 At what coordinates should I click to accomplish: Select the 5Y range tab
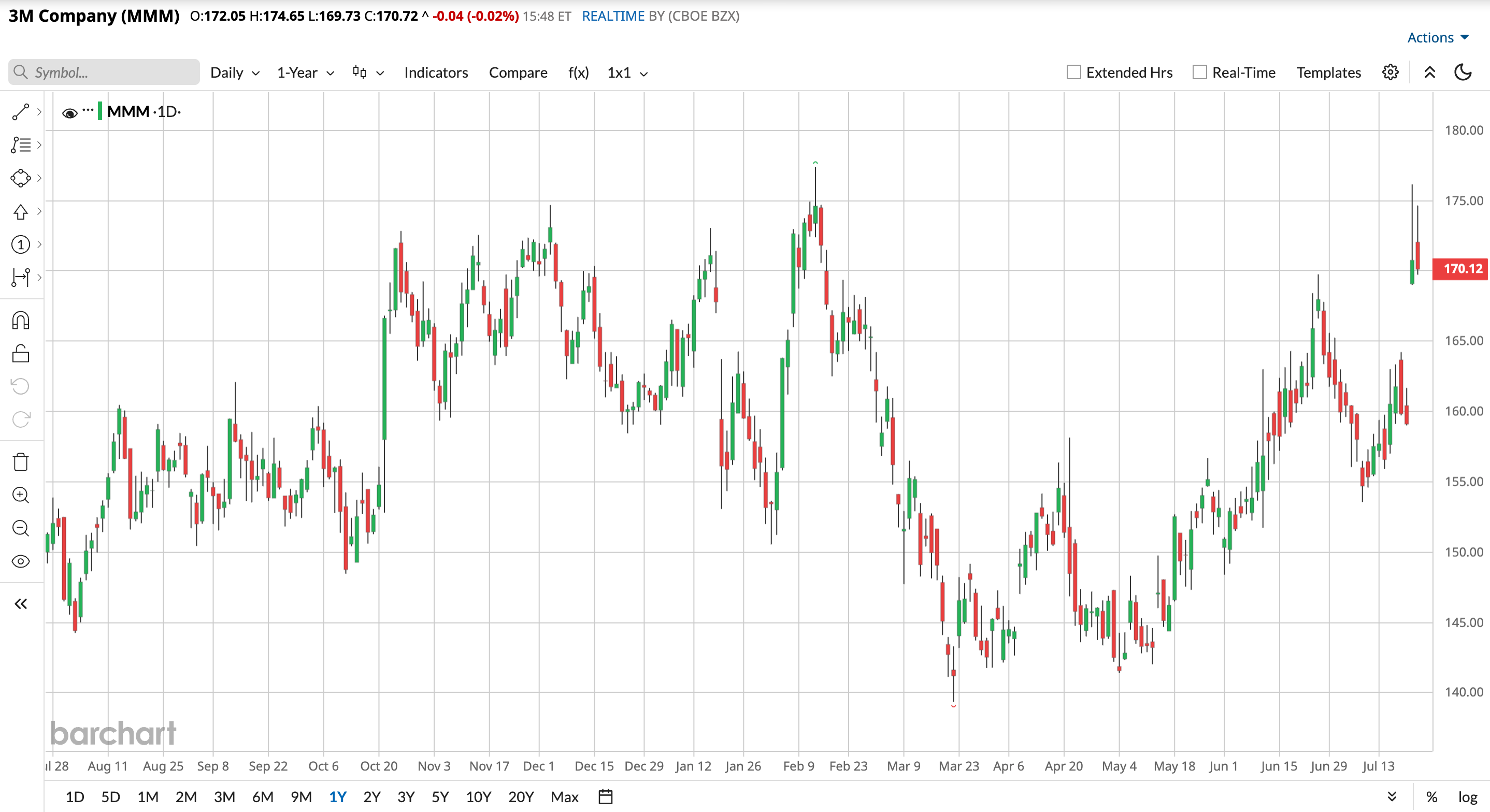click(x=440, y=797)
